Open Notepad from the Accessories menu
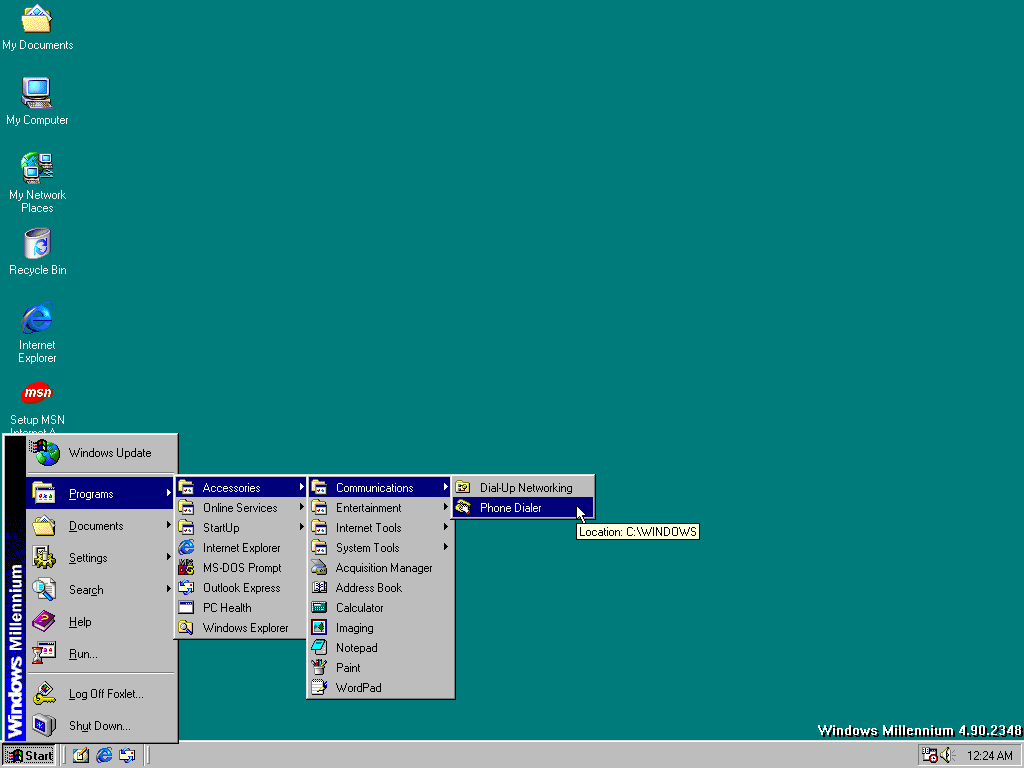Viewport: 1024px width, 768px height. [x=356, y=648]
